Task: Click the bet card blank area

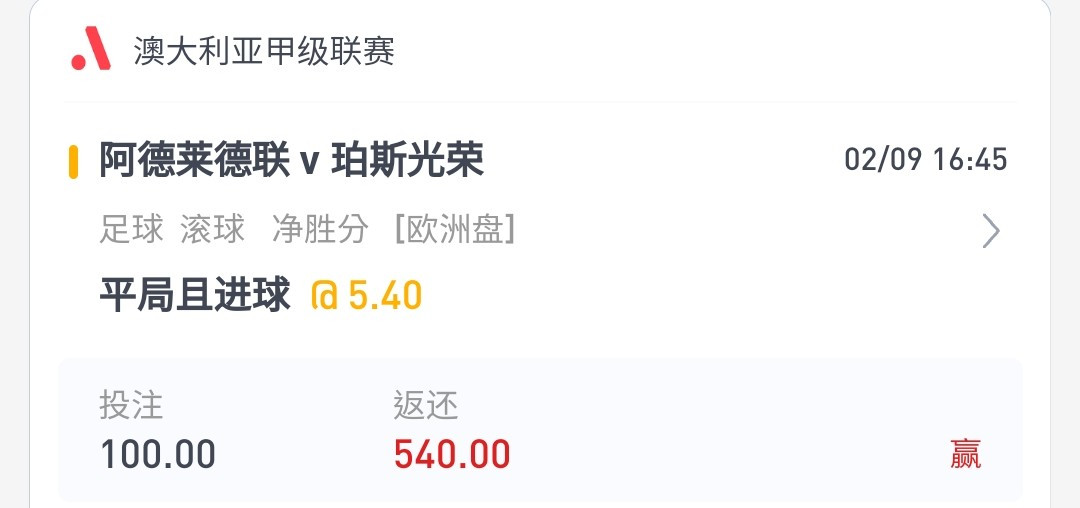Action: tap(689, 303)
